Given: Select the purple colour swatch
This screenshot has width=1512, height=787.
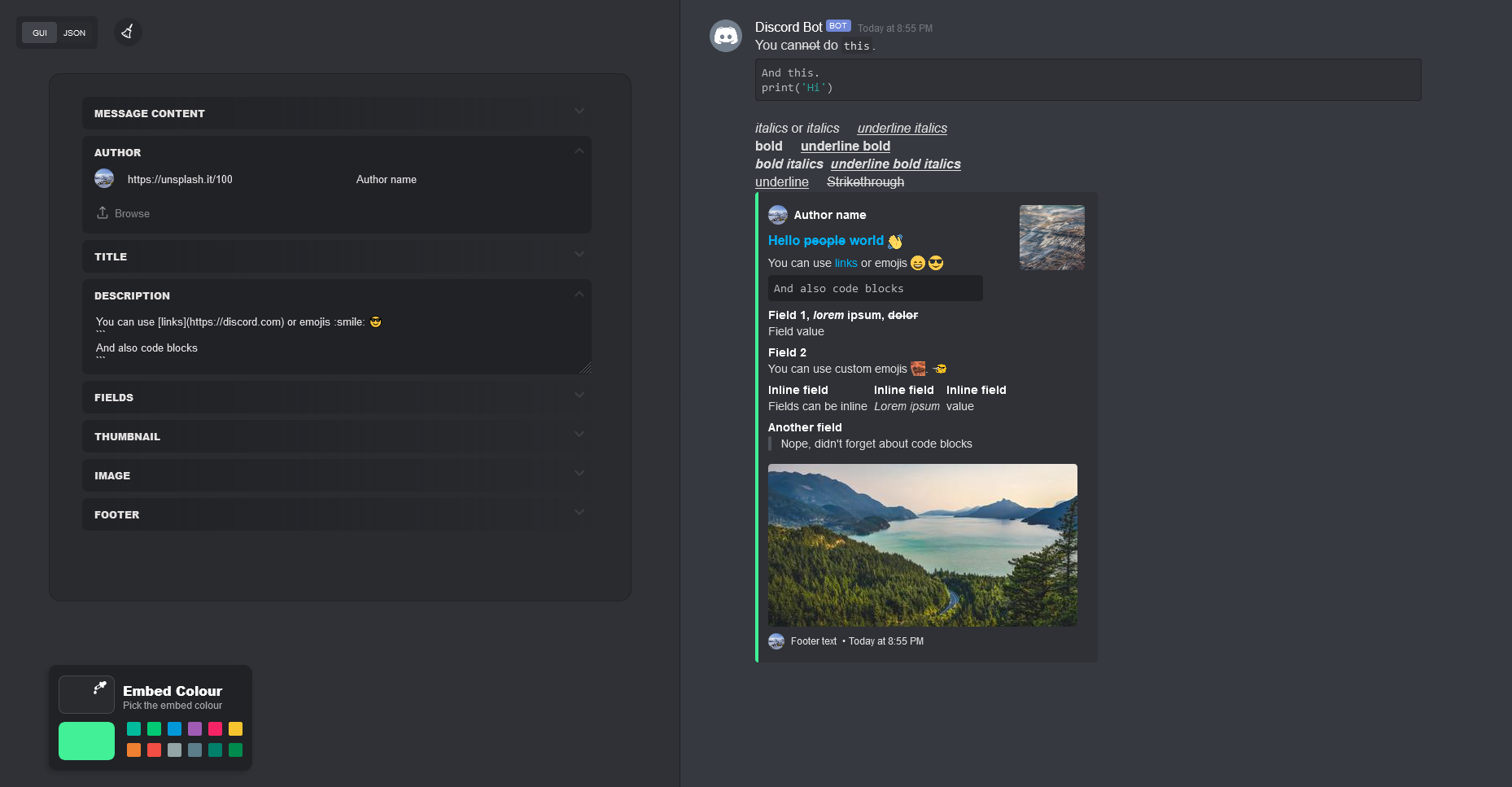Looking at the screenshot, I should click(194, 728).
